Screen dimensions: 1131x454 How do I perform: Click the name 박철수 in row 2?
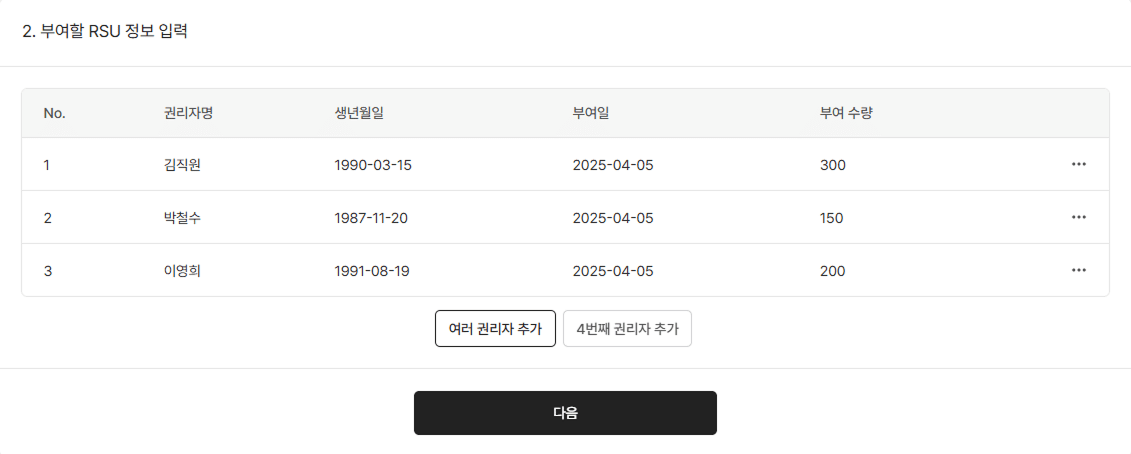(182, 218)
